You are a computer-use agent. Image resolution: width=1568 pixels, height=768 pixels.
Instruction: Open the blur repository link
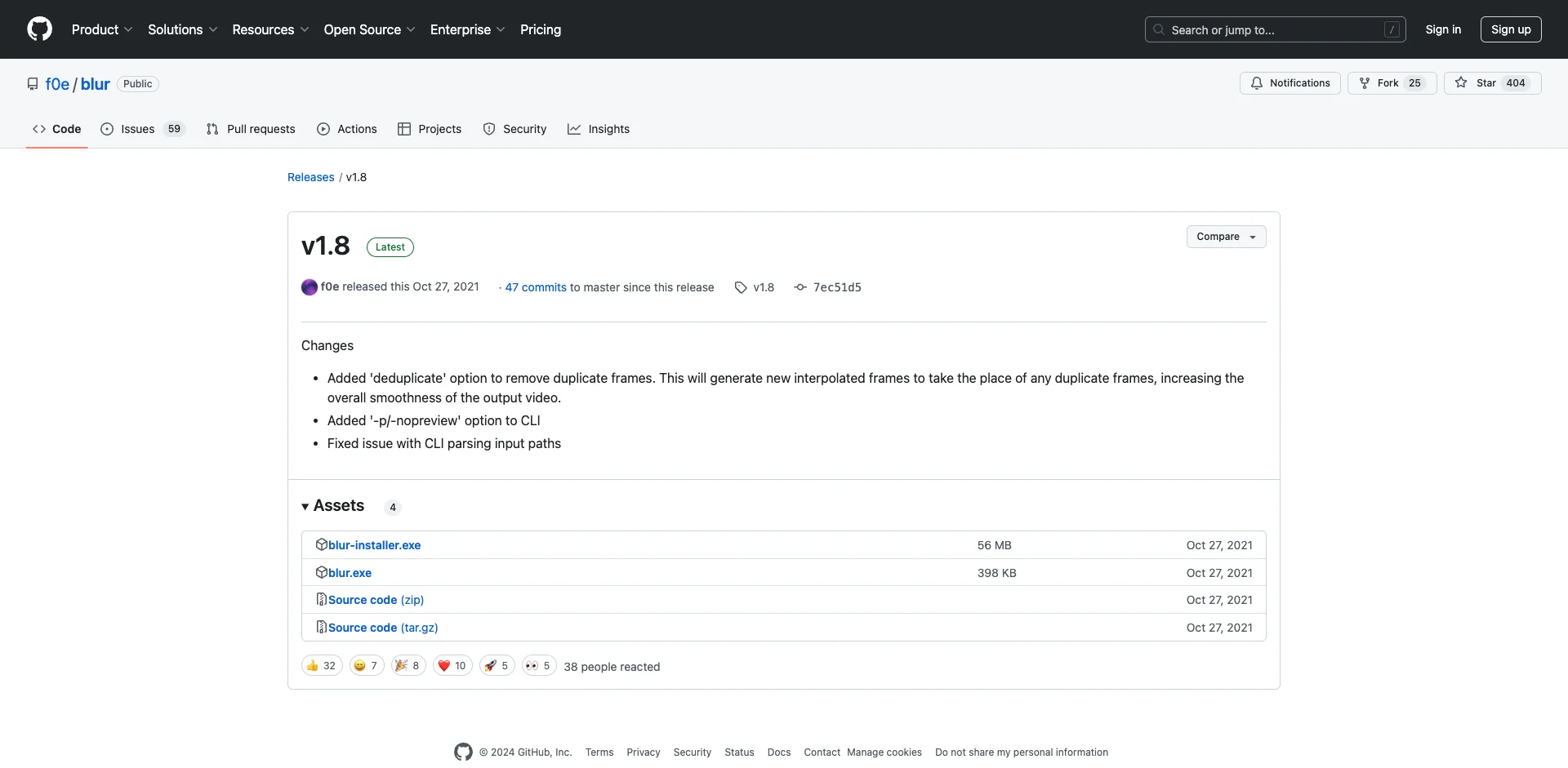(x=95, y=84)
